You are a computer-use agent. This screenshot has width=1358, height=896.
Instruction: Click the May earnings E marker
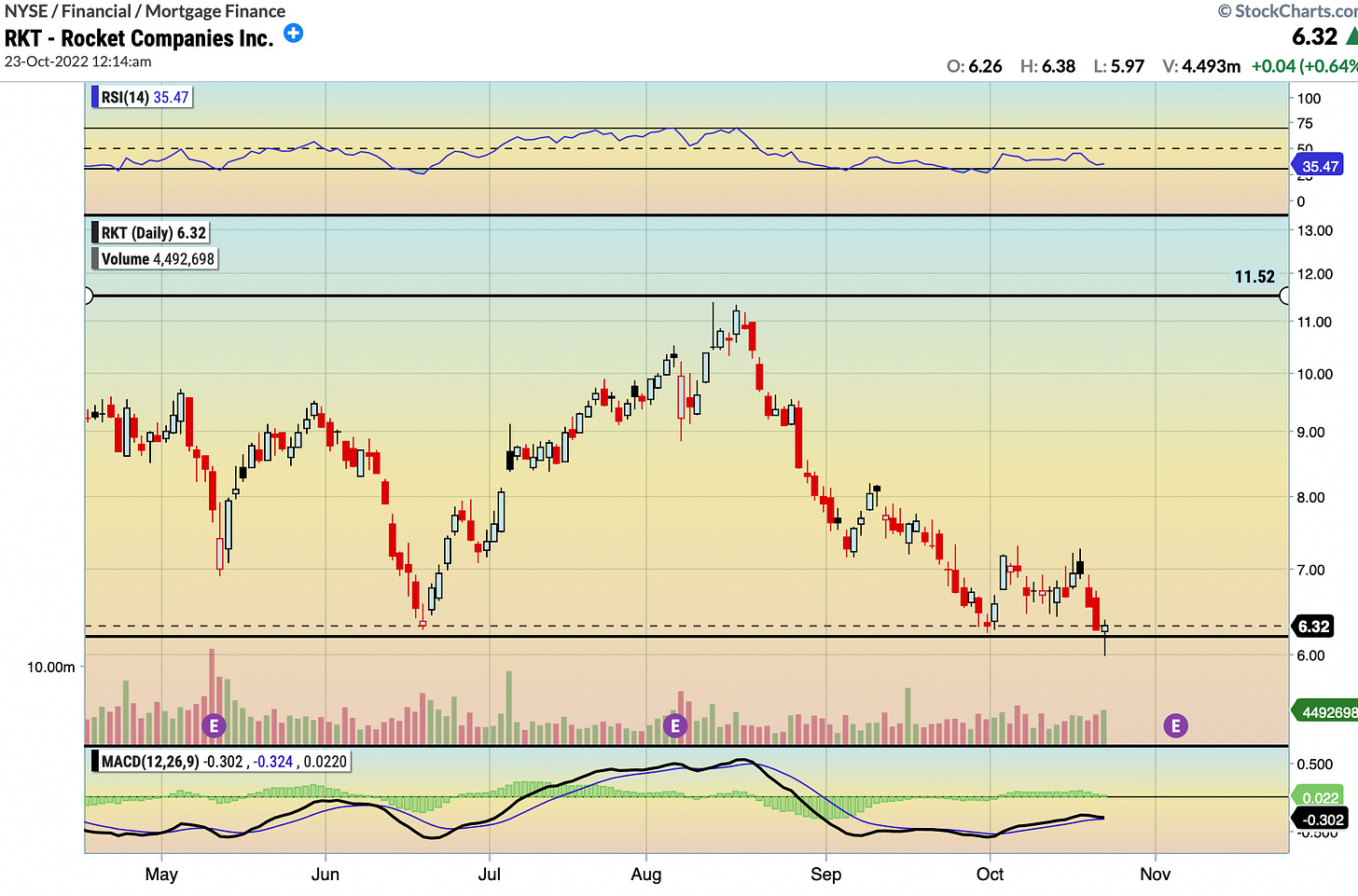215,725
